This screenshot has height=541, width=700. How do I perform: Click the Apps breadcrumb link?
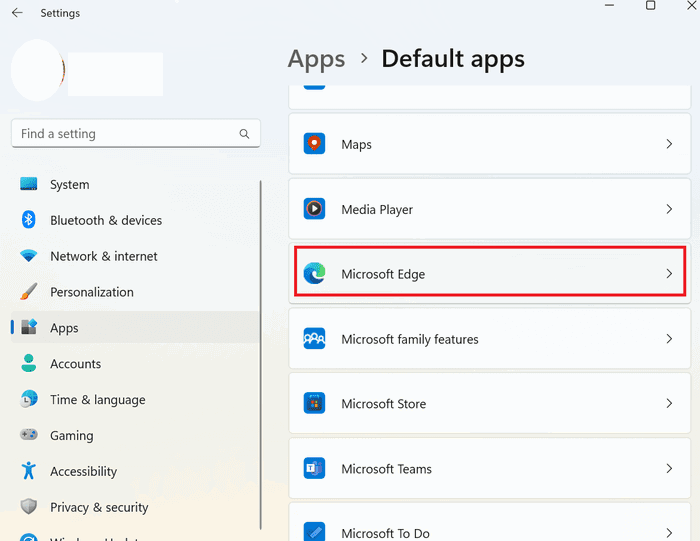[316, 59]
